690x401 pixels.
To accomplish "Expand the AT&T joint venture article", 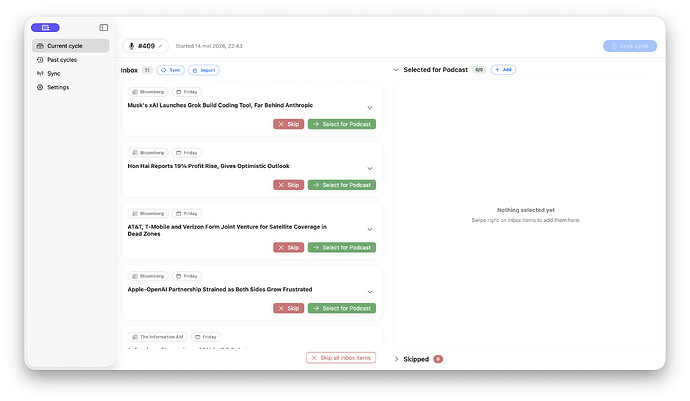I will click(370, 229).
